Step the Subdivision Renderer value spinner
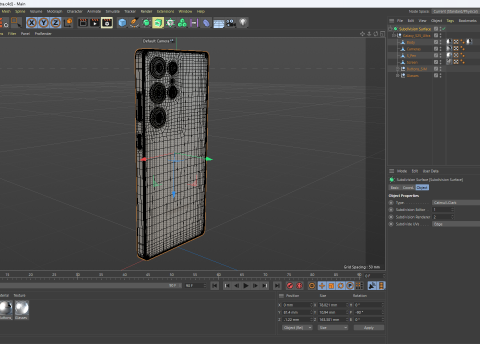Image resolution: width=480 pixels, height=360 pixels. [x=452, y=217]
